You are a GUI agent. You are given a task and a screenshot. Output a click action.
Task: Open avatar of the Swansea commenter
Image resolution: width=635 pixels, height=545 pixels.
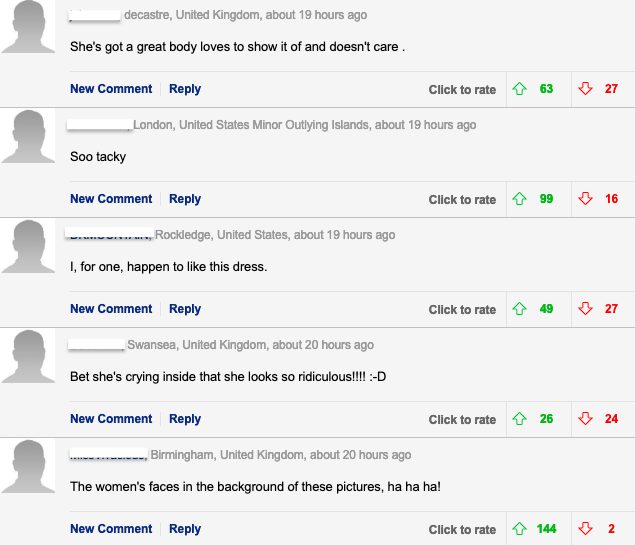pyautogui.click(x=29, y=356)
